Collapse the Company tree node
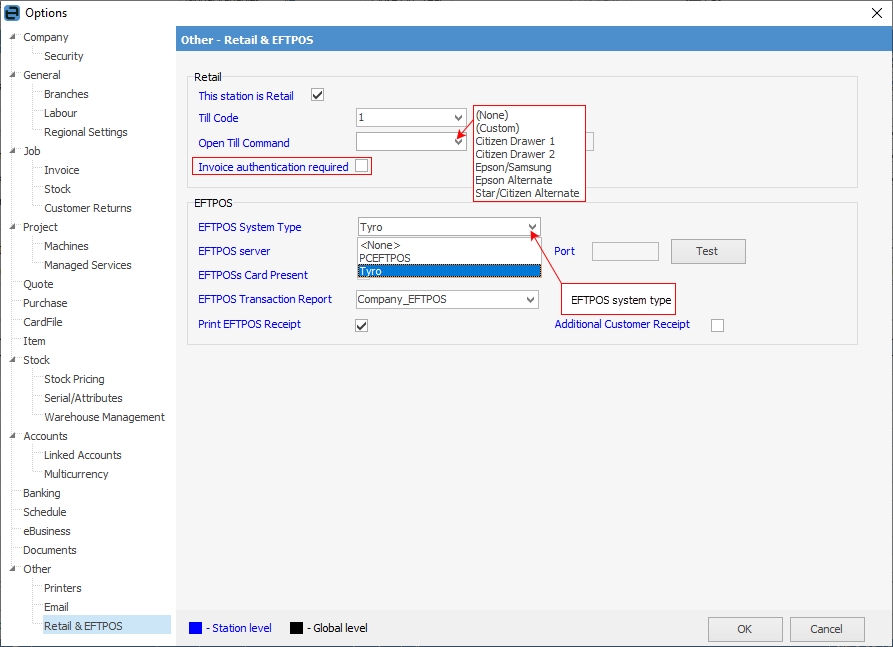The image size is (893, 647). (x=13, y=37)
